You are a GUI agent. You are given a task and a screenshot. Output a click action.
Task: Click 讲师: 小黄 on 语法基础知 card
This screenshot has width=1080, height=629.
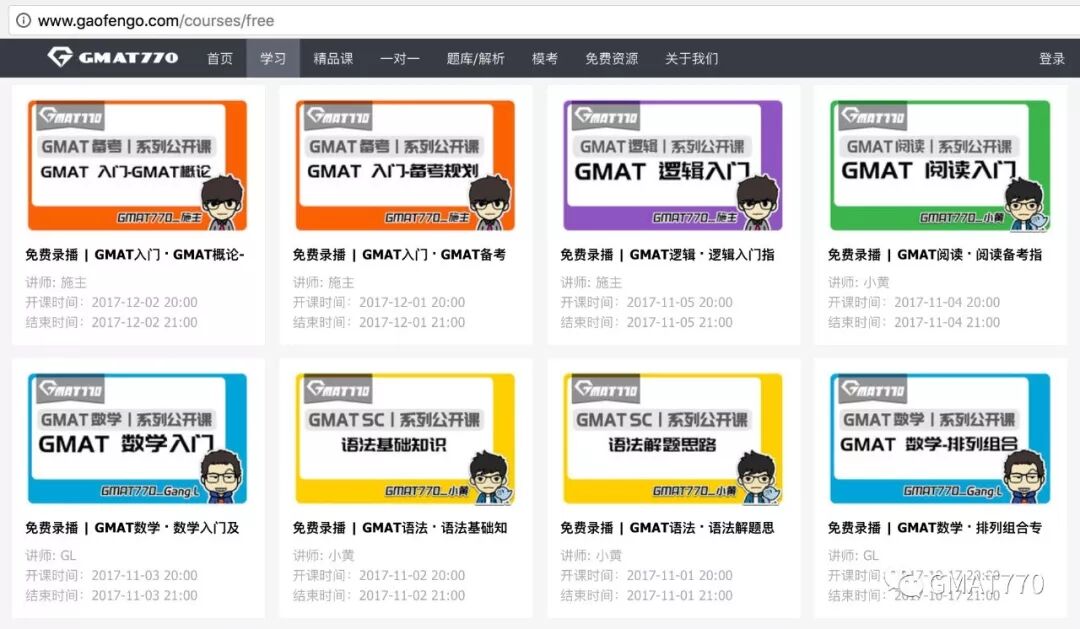pos(324,555)
